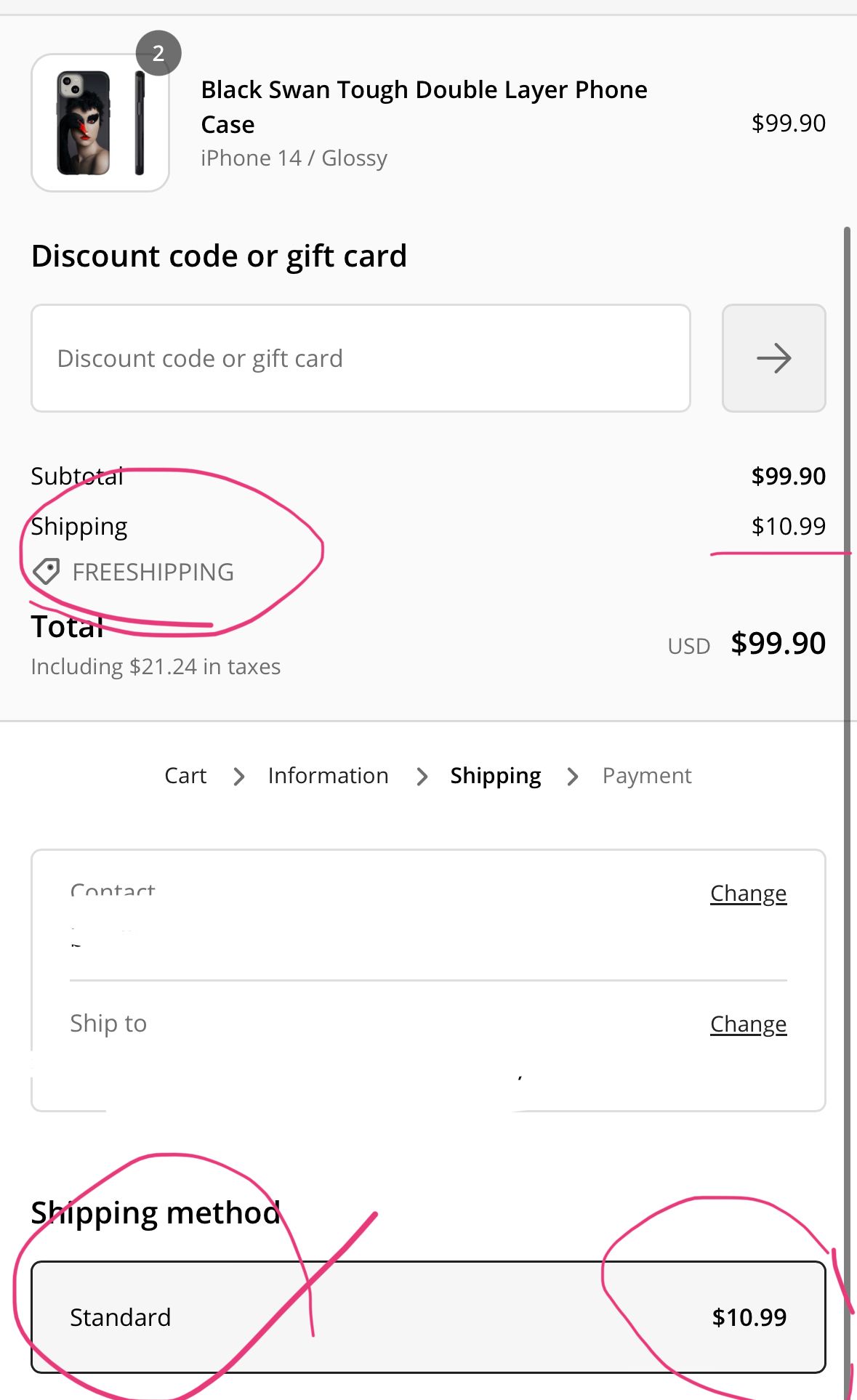Click the FREESHIPPING code label
The image size is (857, 1400).
tap(153, 572)
